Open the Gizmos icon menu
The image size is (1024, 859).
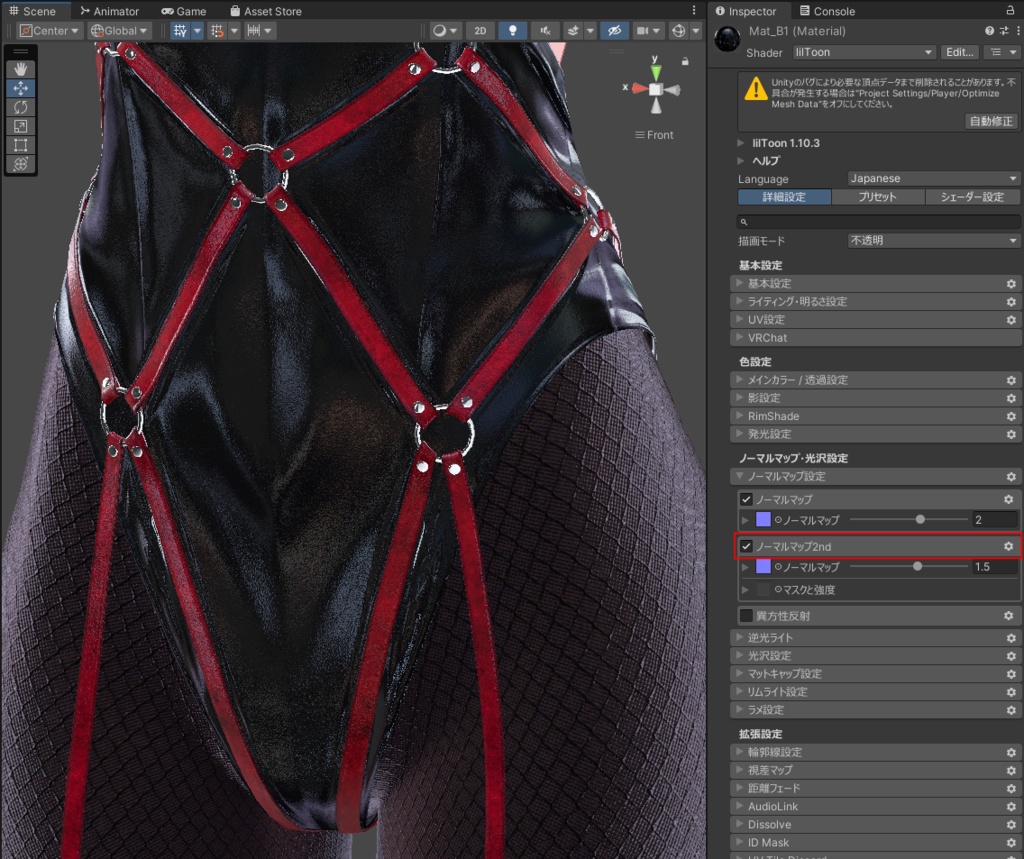679,31
